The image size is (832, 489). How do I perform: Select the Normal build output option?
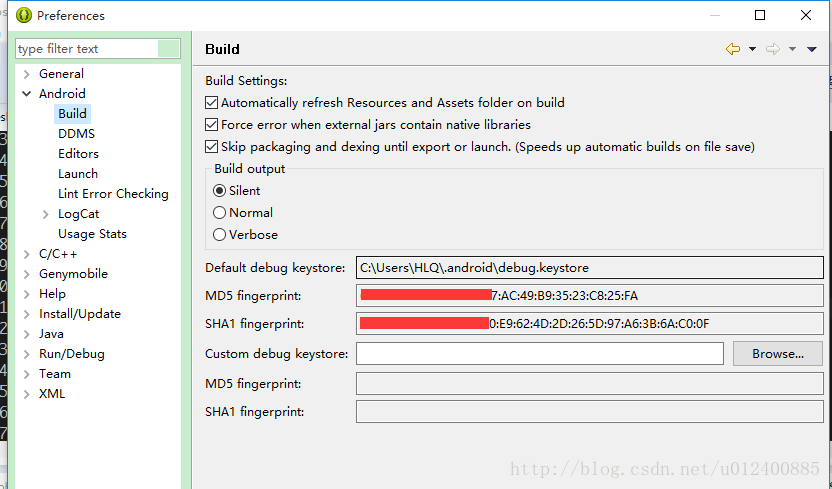point(219,213)
